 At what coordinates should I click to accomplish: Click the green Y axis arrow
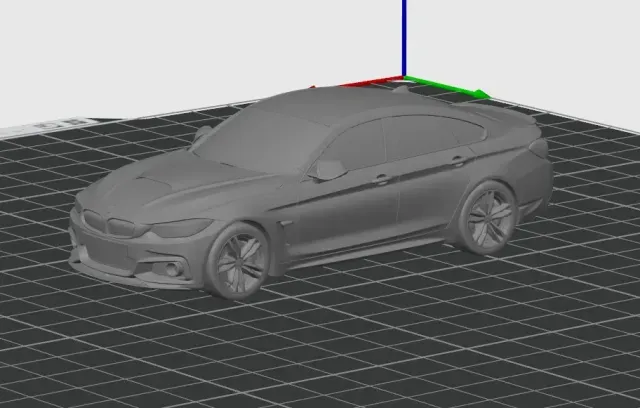pyautogui.click(x=448, y=87)
